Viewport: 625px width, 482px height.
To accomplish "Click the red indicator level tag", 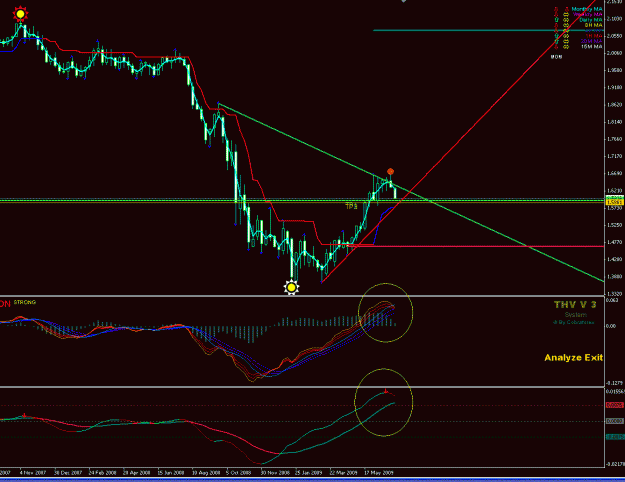I will [615, 405].
